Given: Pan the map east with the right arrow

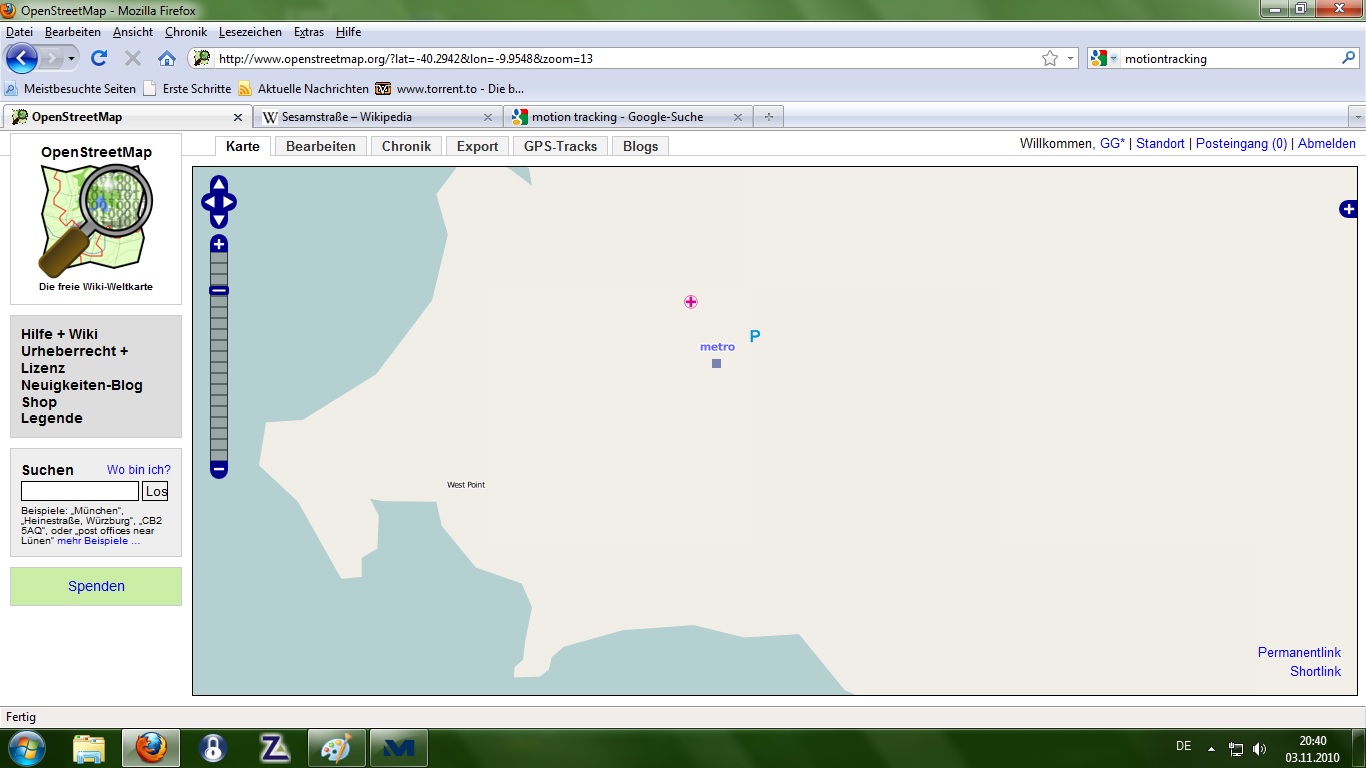Looking at the screenshot, I should pos(231,202).
